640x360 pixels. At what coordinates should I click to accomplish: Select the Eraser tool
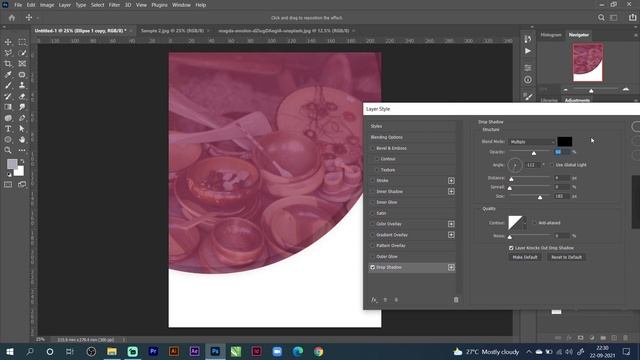tap(22, 96)
